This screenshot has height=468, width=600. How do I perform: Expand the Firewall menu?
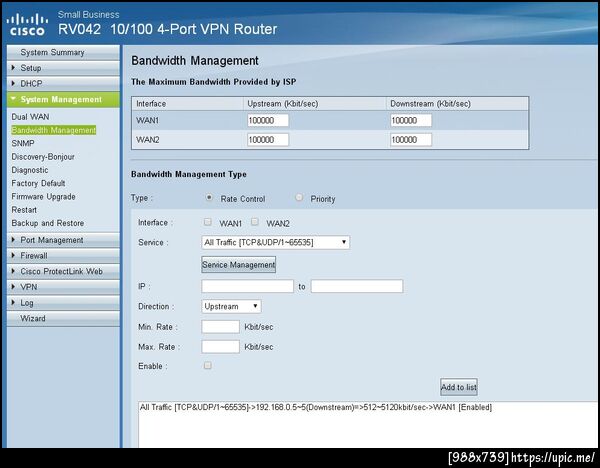[63, 256]
